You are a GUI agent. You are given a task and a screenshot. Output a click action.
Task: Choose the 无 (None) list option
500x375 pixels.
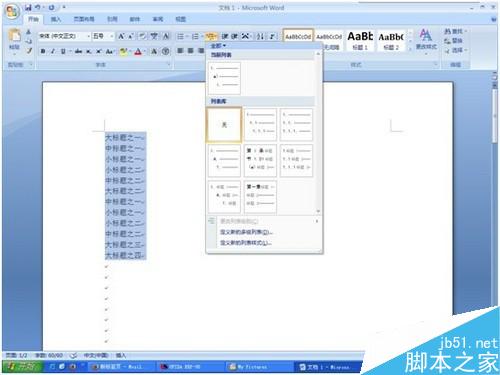click(x=224, y=125)
